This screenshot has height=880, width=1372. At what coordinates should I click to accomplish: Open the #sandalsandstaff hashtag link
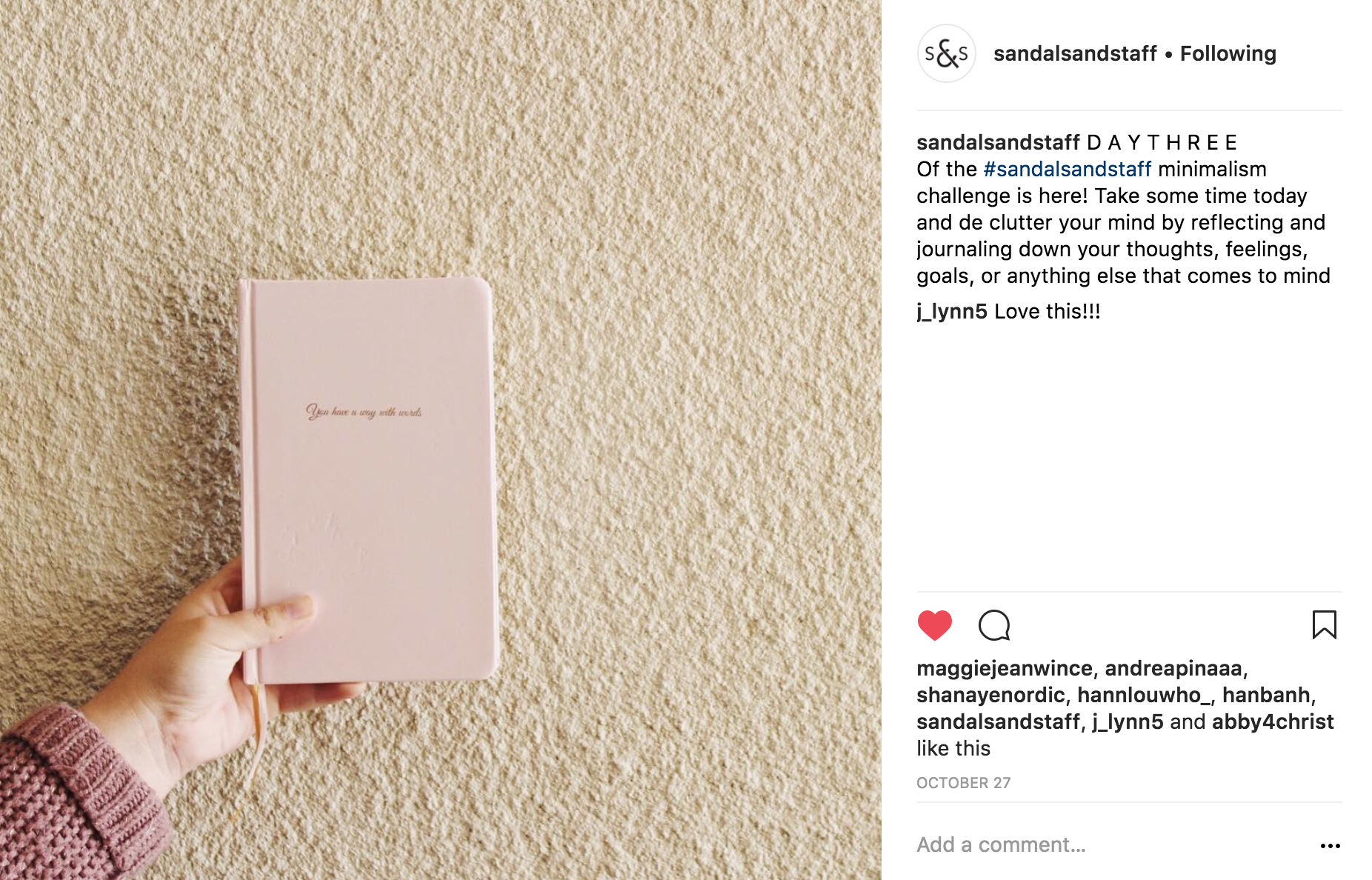coord(1067,169)
